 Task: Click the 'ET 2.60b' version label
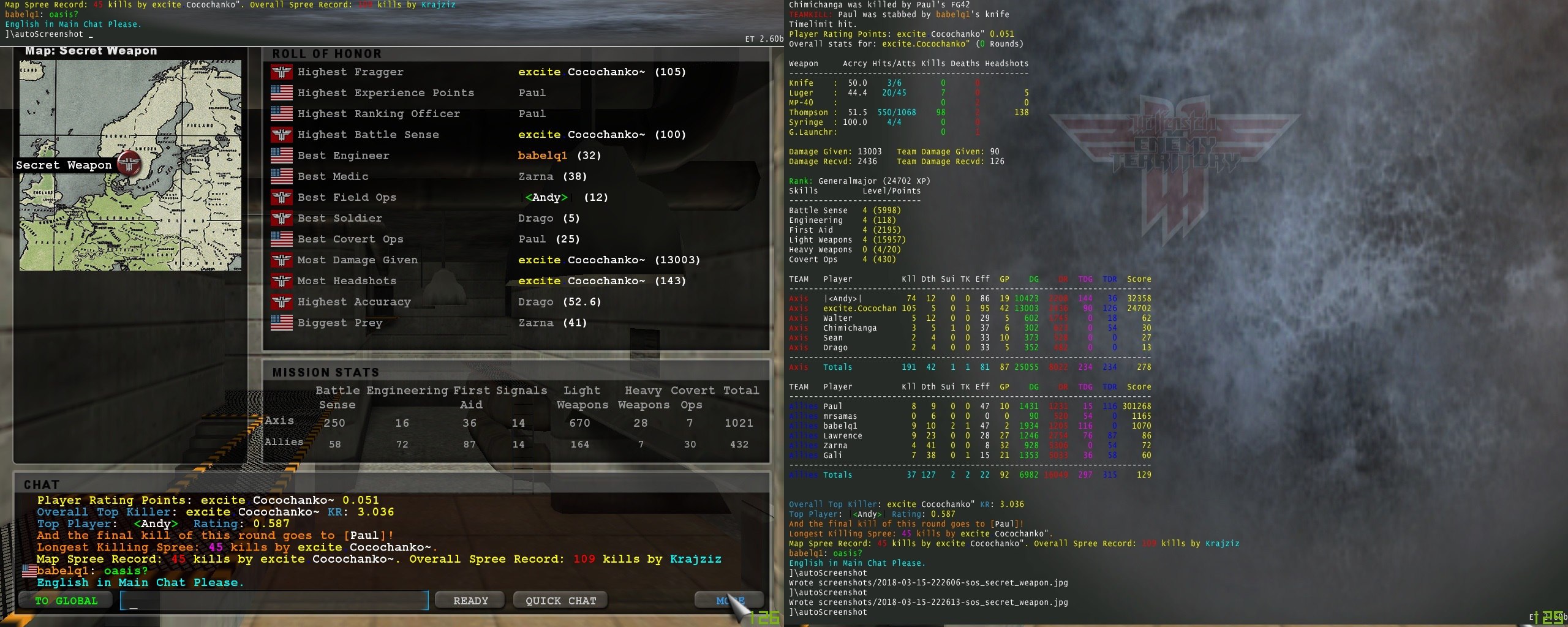[x=764, y=39]
